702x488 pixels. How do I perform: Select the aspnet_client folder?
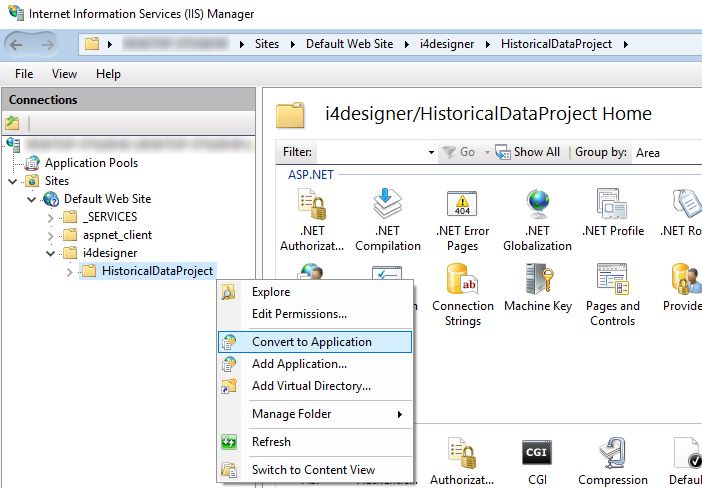[117, 235]
